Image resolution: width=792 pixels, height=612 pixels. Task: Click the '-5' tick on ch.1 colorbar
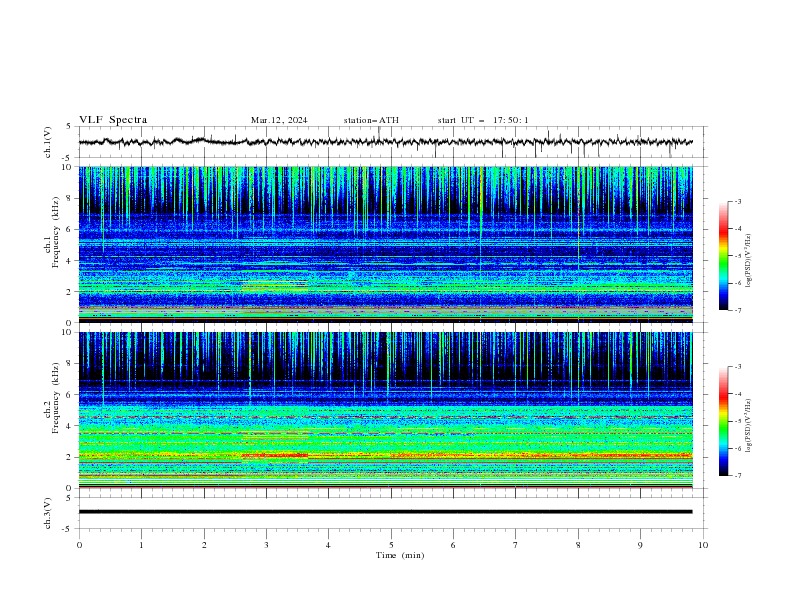click(737, 256)
